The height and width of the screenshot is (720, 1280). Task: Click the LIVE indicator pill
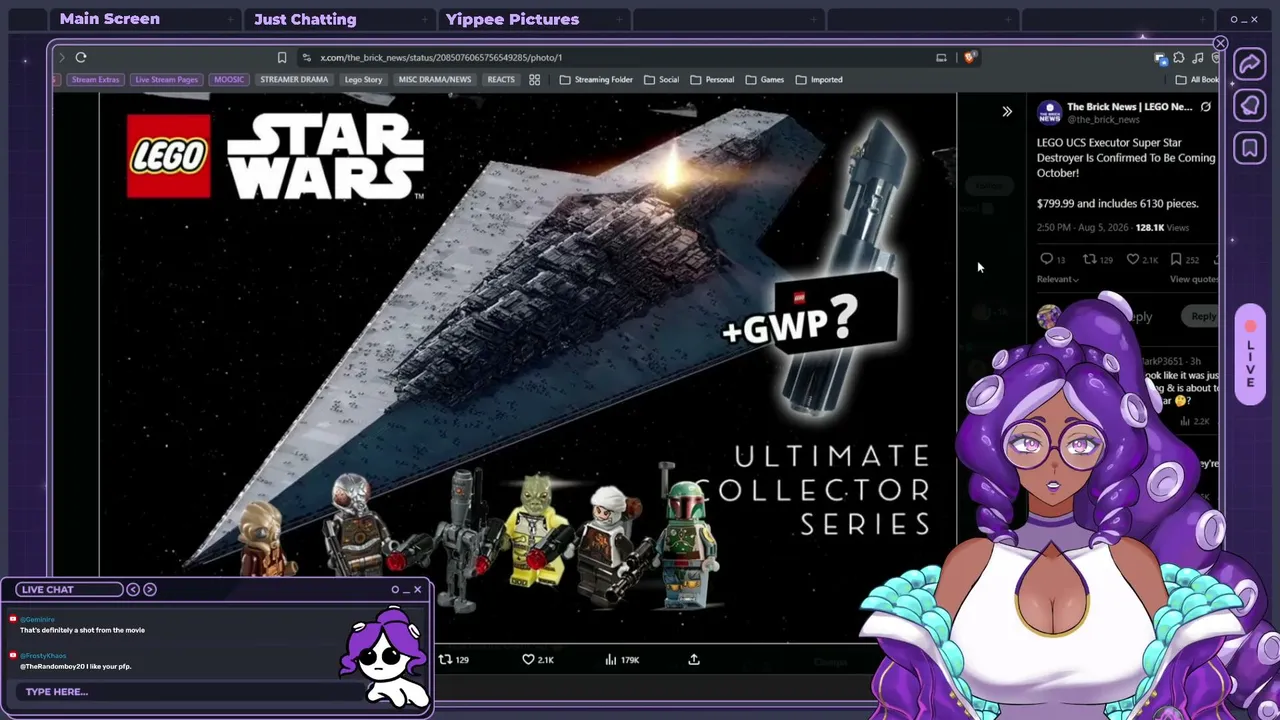pyautogui.click(x=1250, y=355)
